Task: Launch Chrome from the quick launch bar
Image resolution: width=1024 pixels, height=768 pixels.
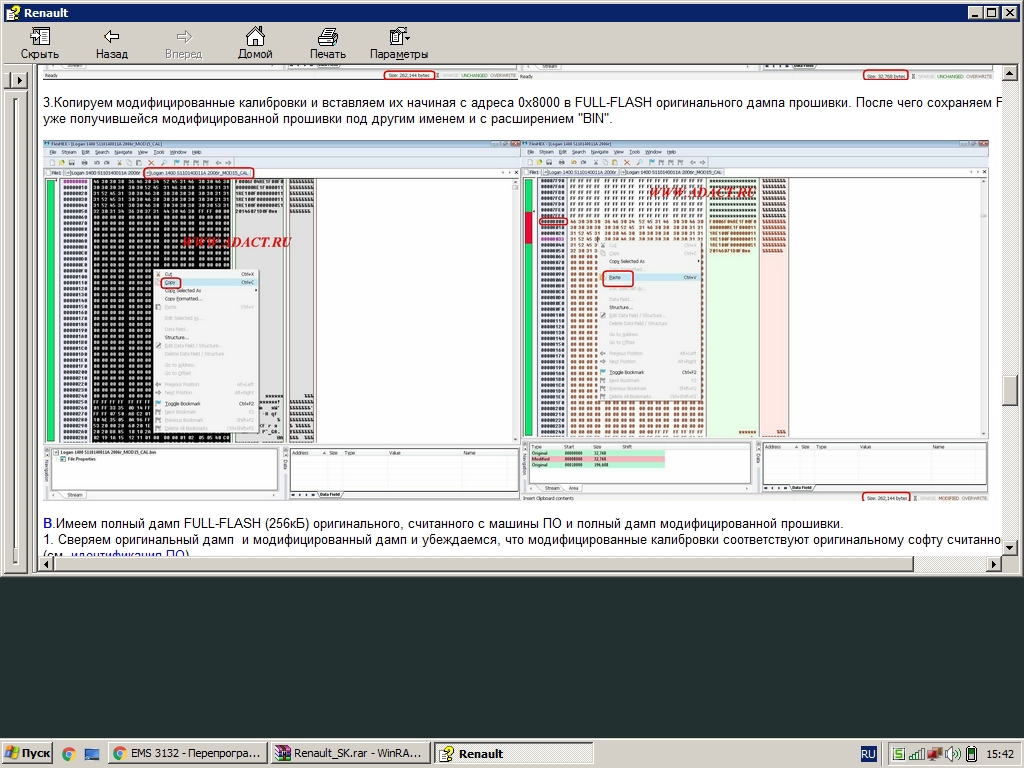Action: pyautogui.click(x=69, y=754)
